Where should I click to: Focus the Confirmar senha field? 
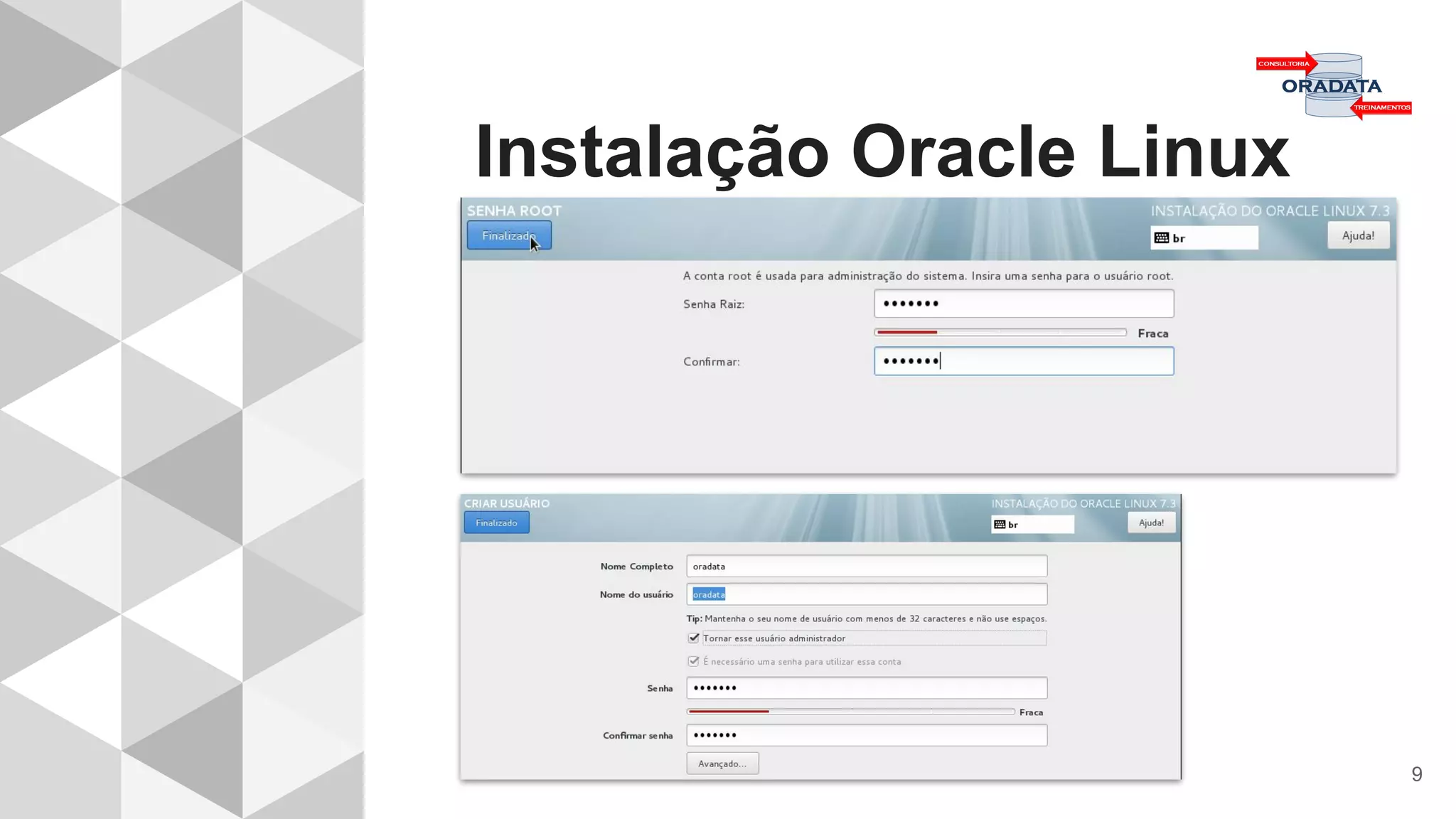point(867,735)
